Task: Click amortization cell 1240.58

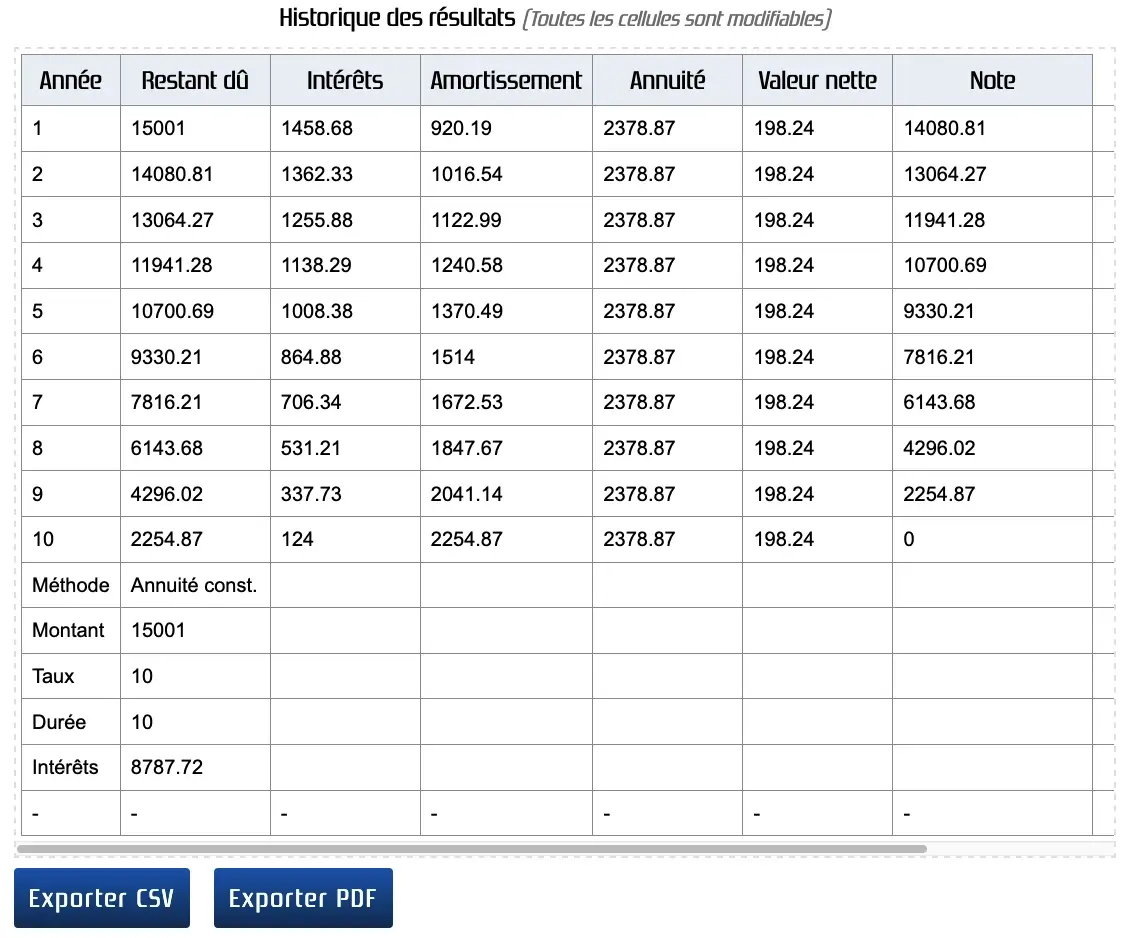Action: (507, 266)
